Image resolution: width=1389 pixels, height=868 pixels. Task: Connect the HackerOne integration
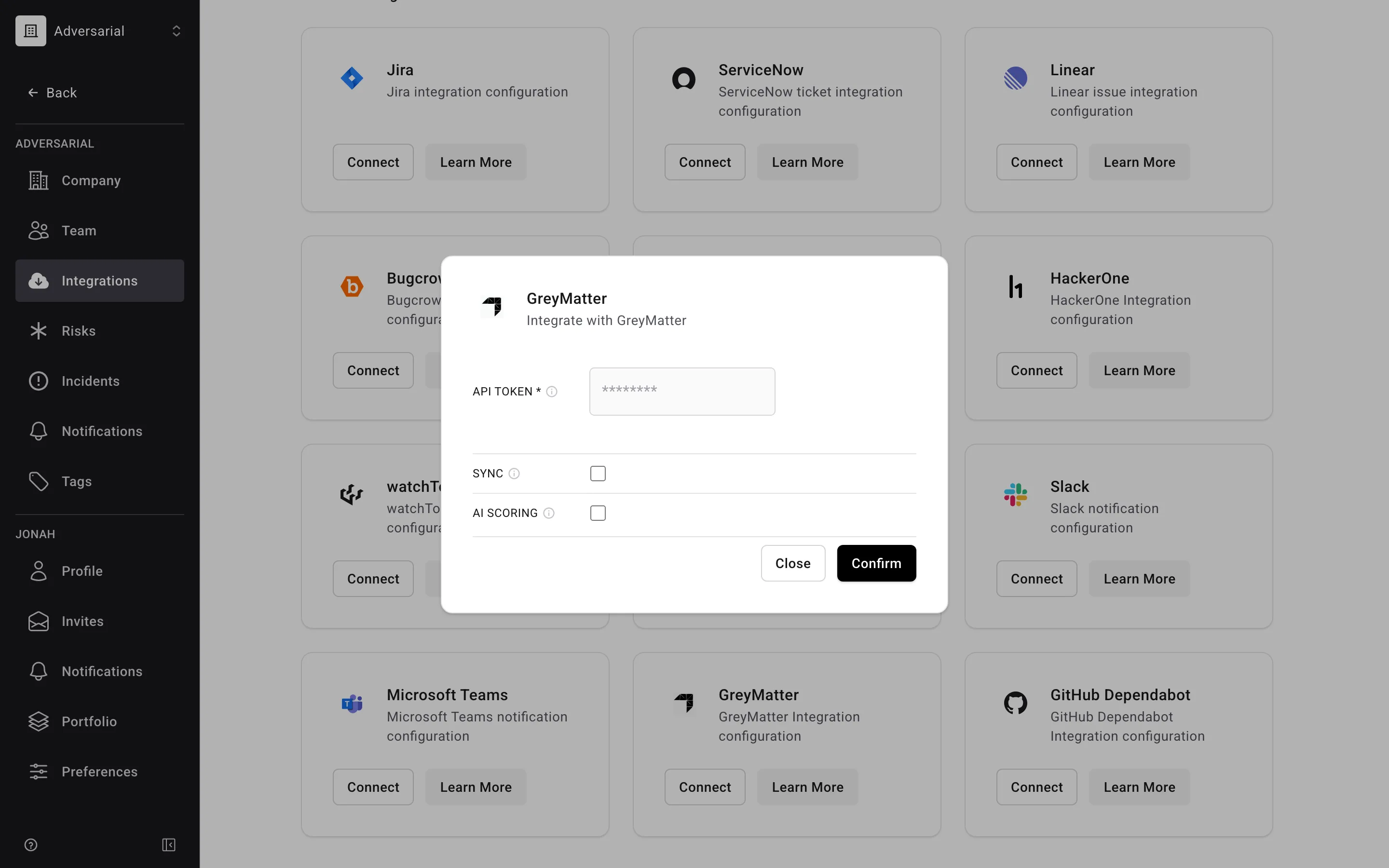[1036, 370]
